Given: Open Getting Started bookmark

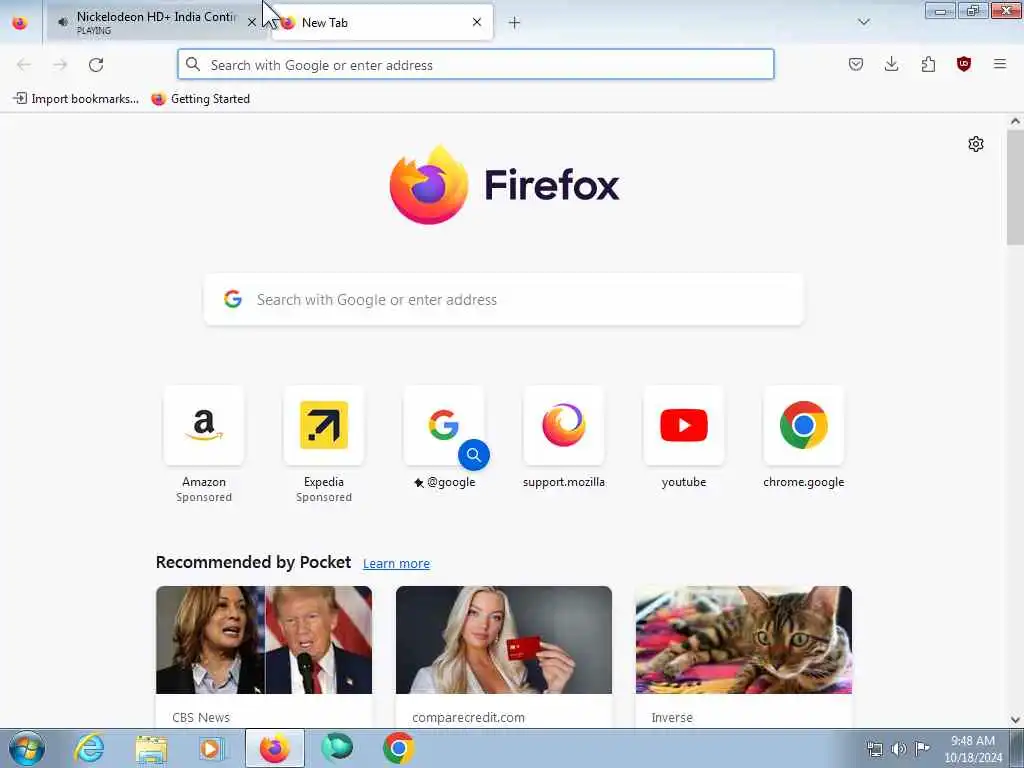Looking at the screenshot, I should tap(201, 99).
